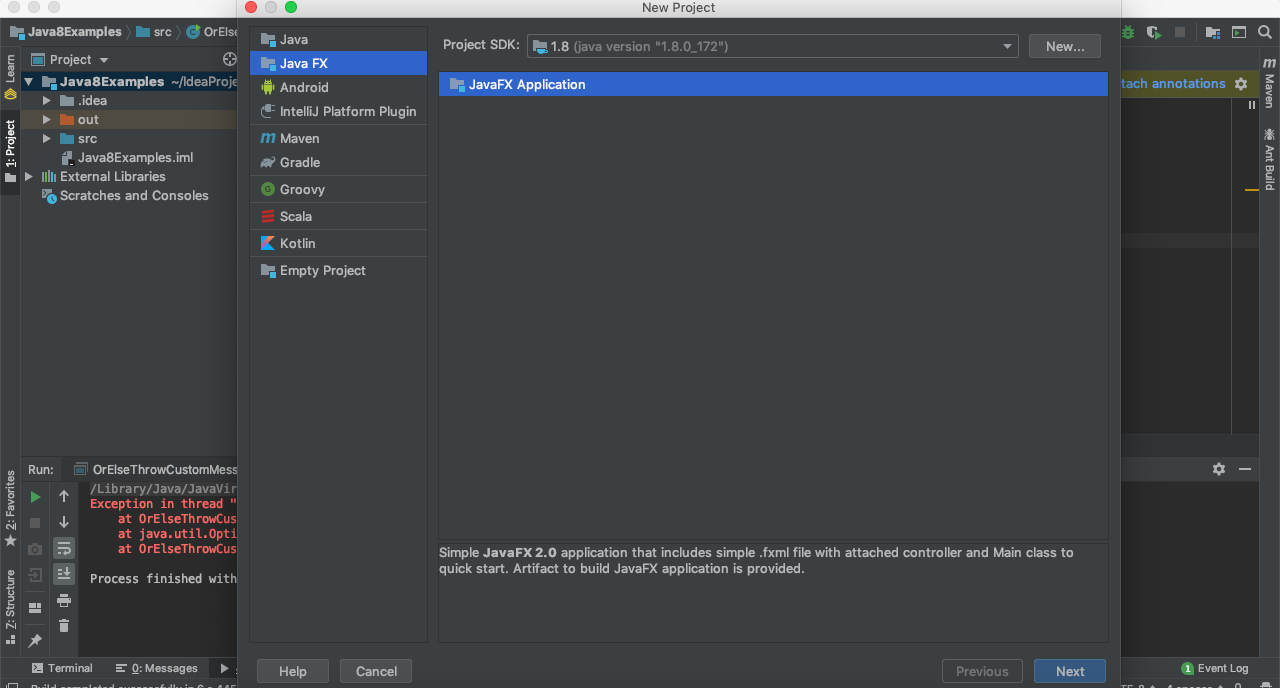Image resolution: width=1280 pixels, height=688 pixels.
Task: Select Java FX project type
Action: pyautogui.click(x=338, y=63)
